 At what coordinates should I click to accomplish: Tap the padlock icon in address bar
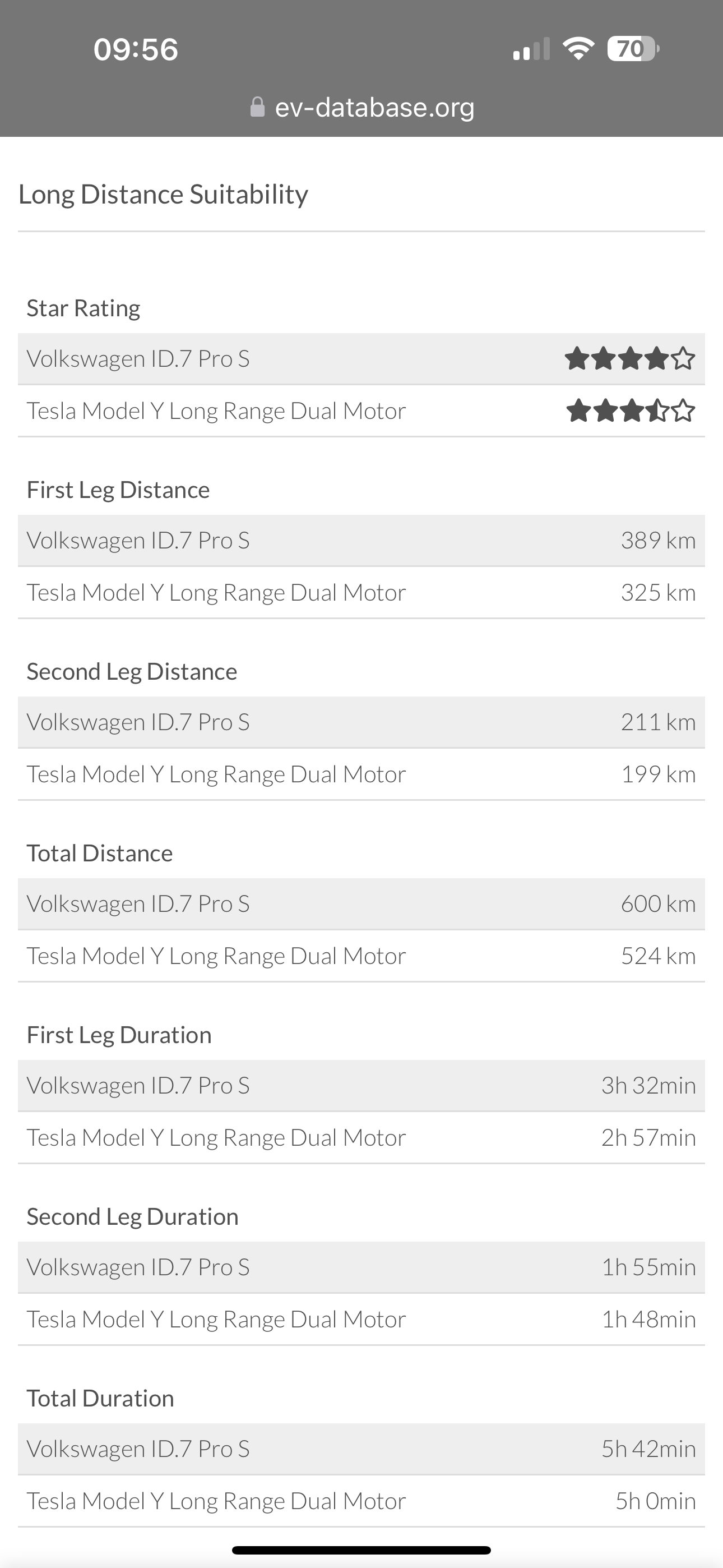[x=257, y=107]
